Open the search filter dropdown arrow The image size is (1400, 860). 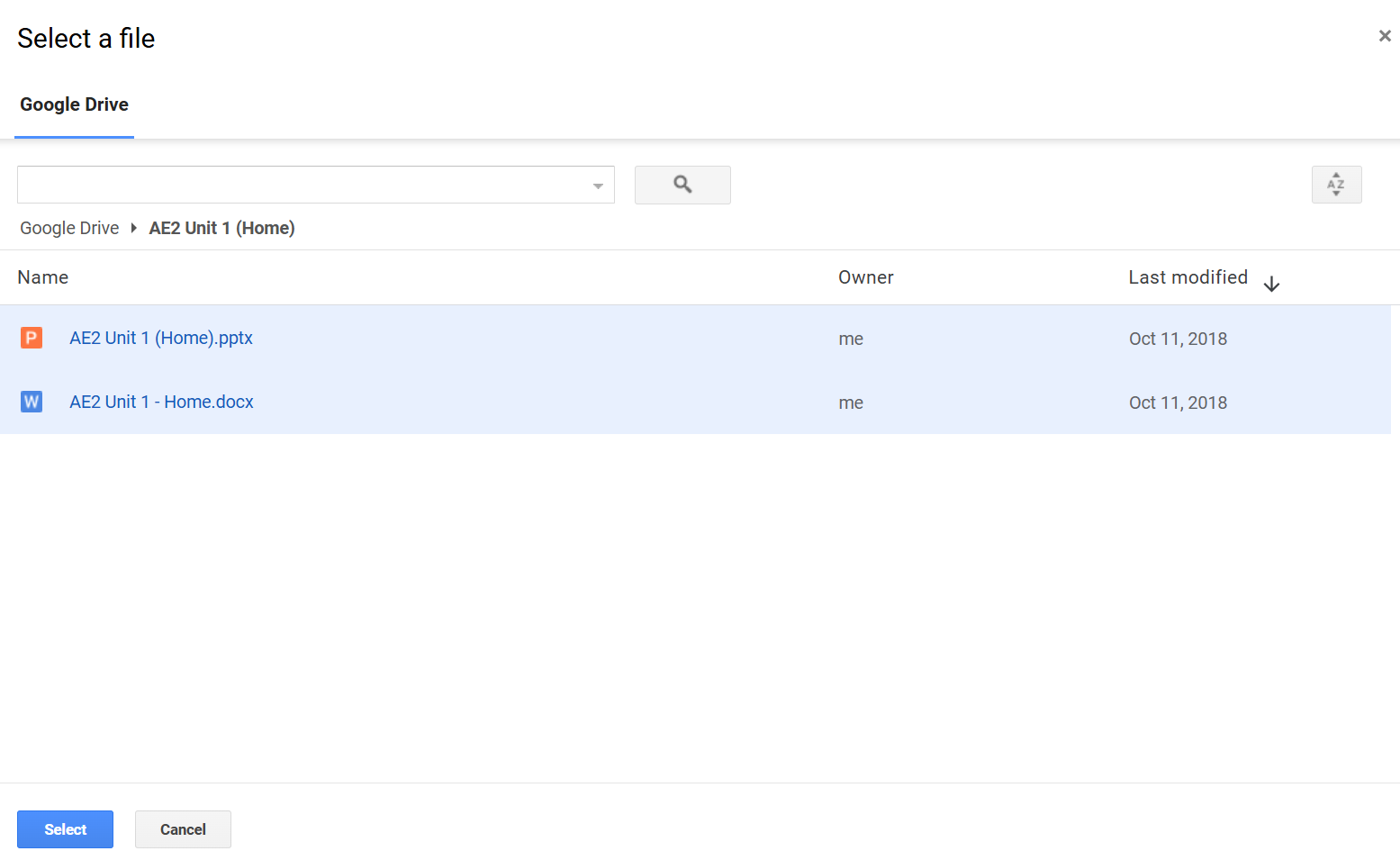(x=597, y=185)
